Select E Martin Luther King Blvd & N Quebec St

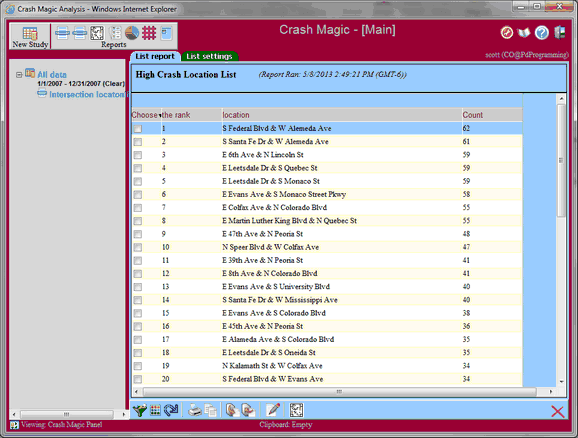click(x=327, y=221)
